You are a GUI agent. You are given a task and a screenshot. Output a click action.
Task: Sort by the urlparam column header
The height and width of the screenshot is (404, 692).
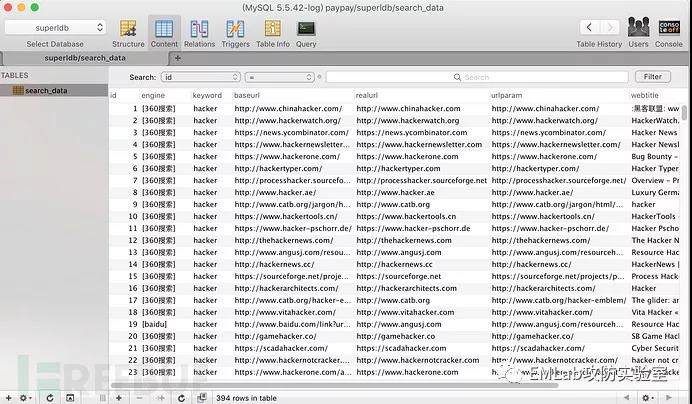coord(559,95)
